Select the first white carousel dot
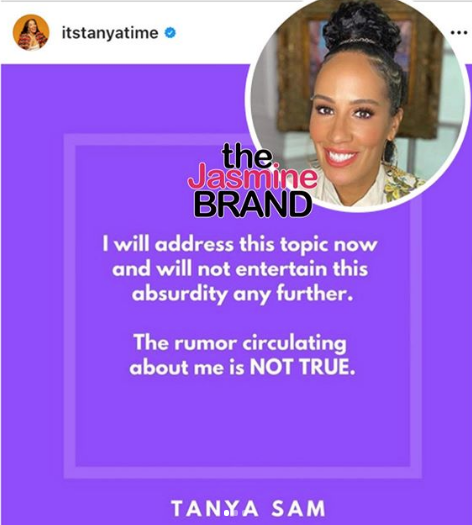472x525 pixels. [227, 513]
